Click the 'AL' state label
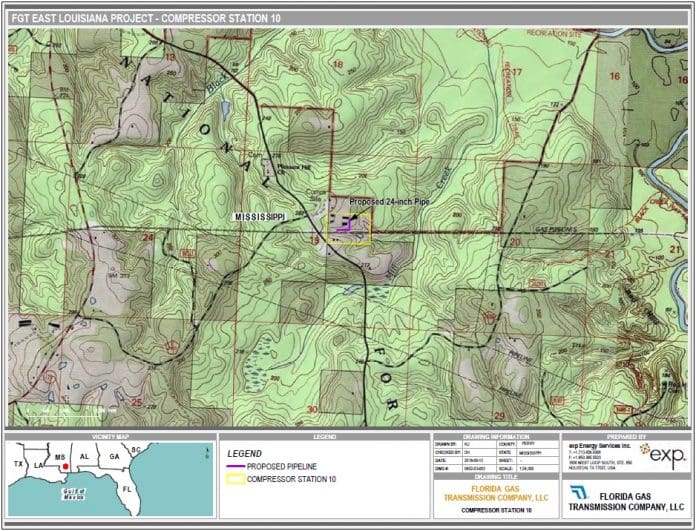 point(83,457)
